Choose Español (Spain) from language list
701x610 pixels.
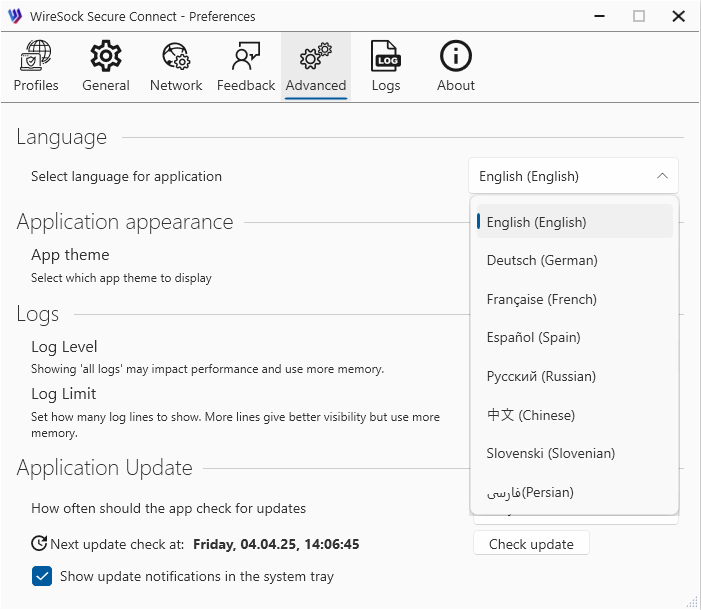click(x=574, y=337)
